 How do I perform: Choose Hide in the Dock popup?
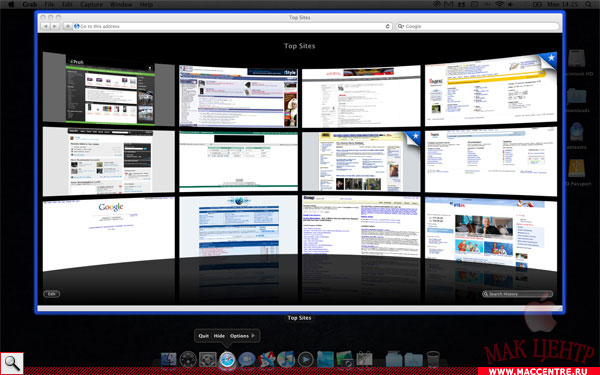[x=219, y=336]
